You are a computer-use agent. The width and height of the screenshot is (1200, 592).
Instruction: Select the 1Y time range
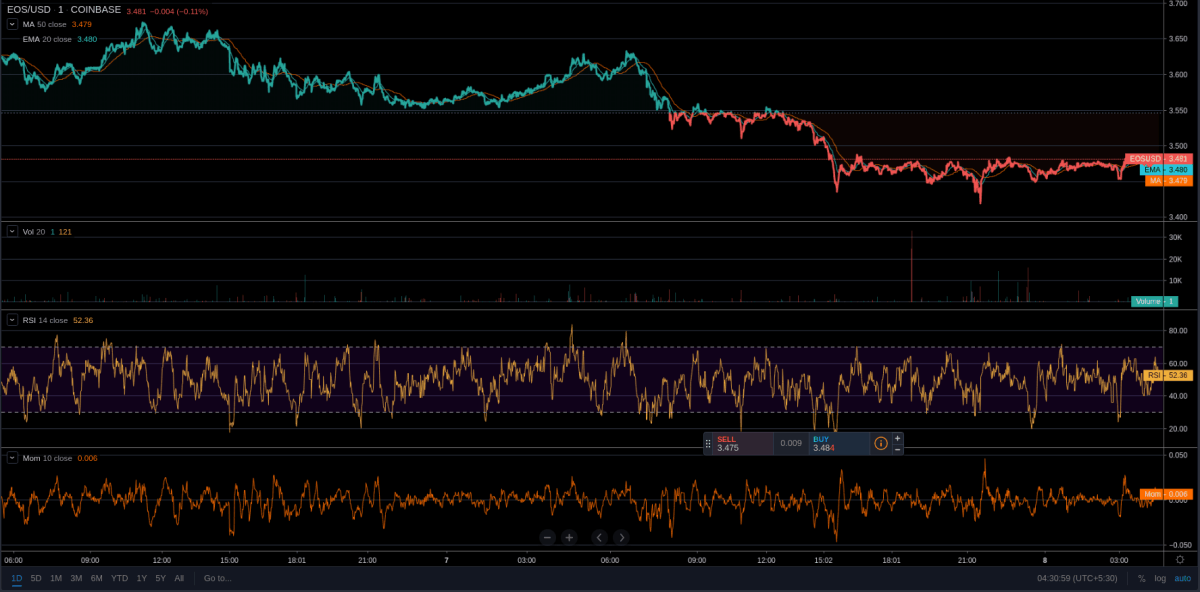pos(142,578)
